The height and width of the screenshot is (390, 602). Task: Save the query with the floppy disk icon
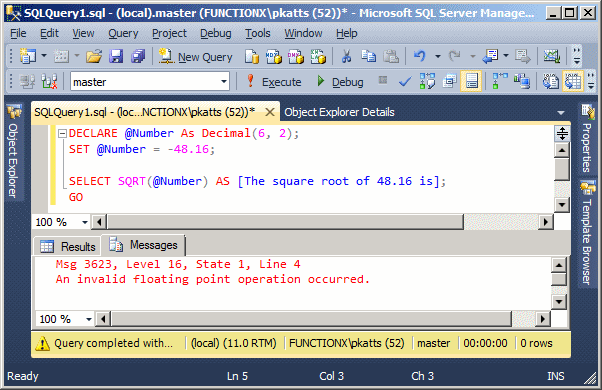click(x=116, y=56)
